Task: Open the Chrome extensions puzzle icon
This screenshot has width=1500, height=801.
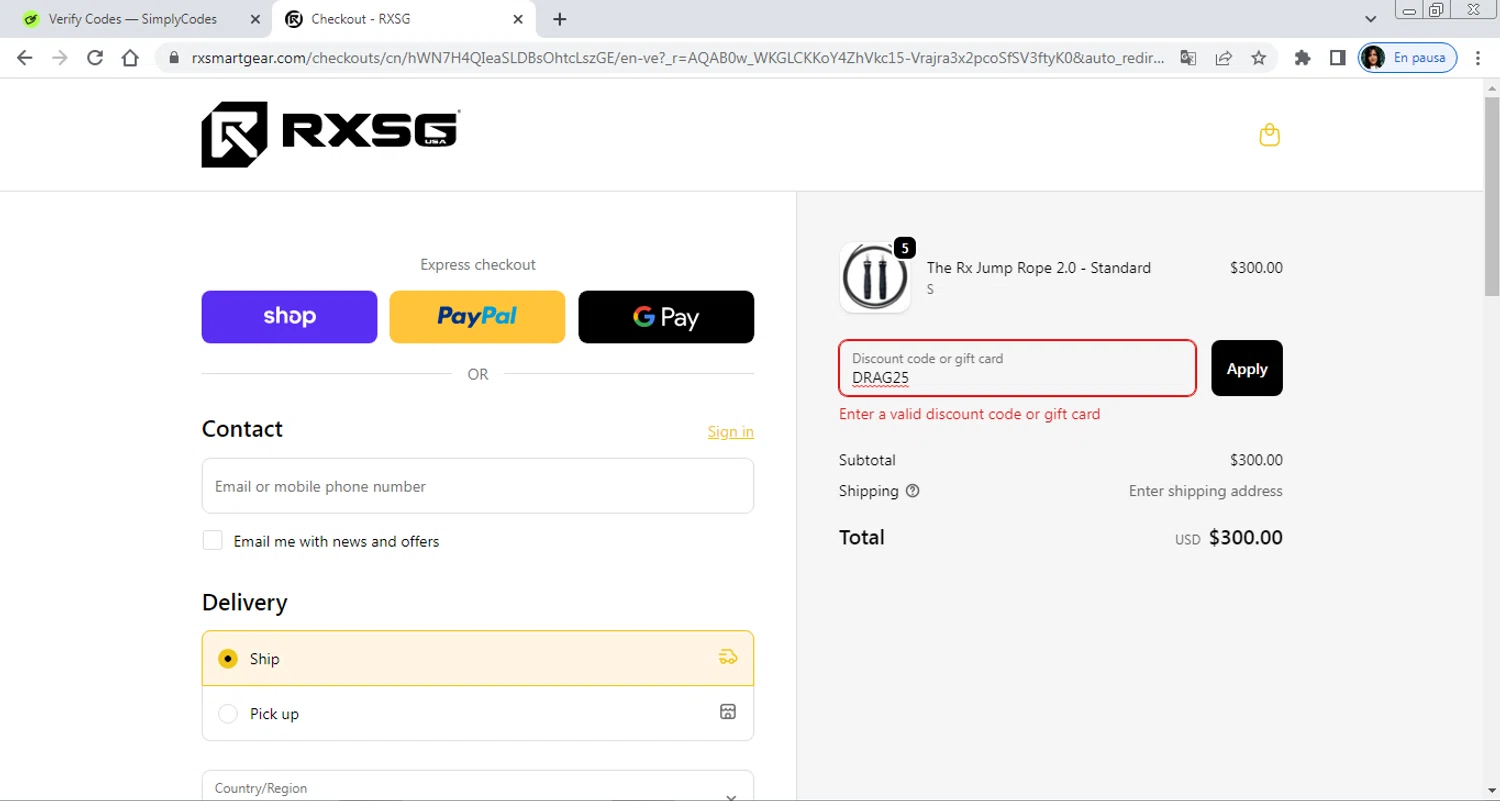Action: point(1302,58)
